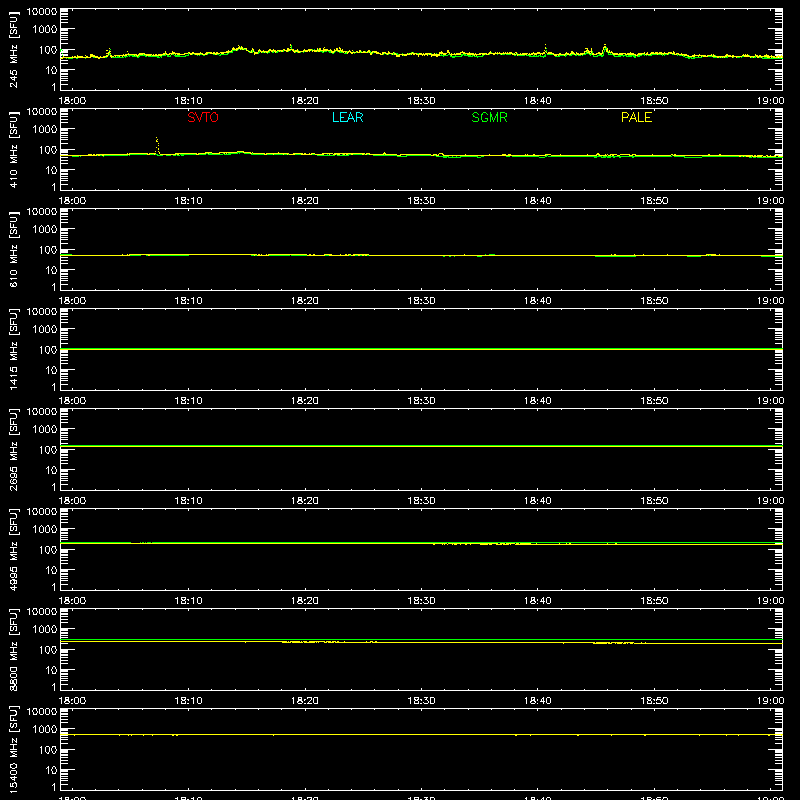Select the 4995 MHz [SFU] axis title
Image resolution: width=800 pixels, height=800 pixels.
pos(13,549)
